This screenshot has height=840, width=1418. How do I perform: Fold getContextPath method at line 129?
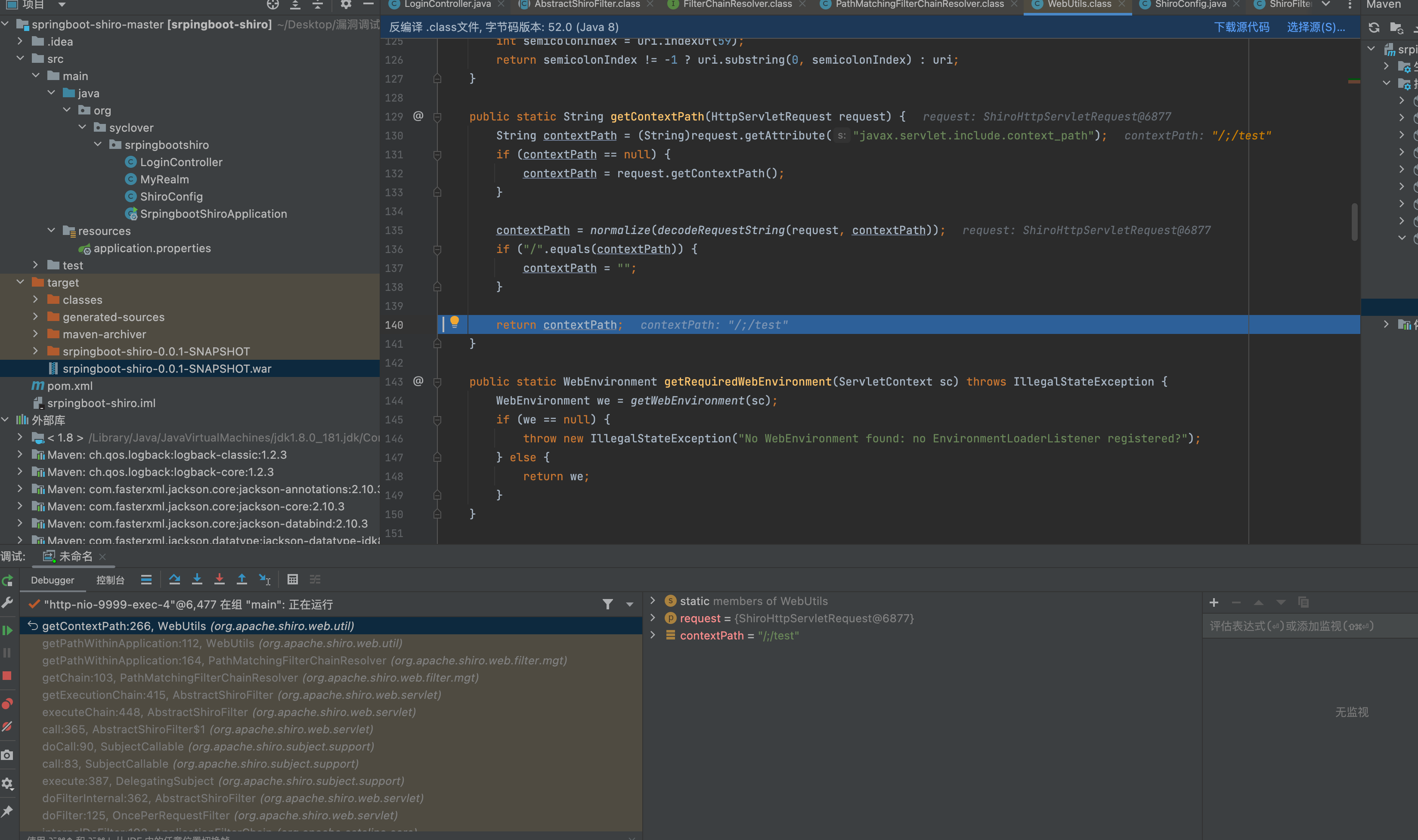[x=437, y=117]
